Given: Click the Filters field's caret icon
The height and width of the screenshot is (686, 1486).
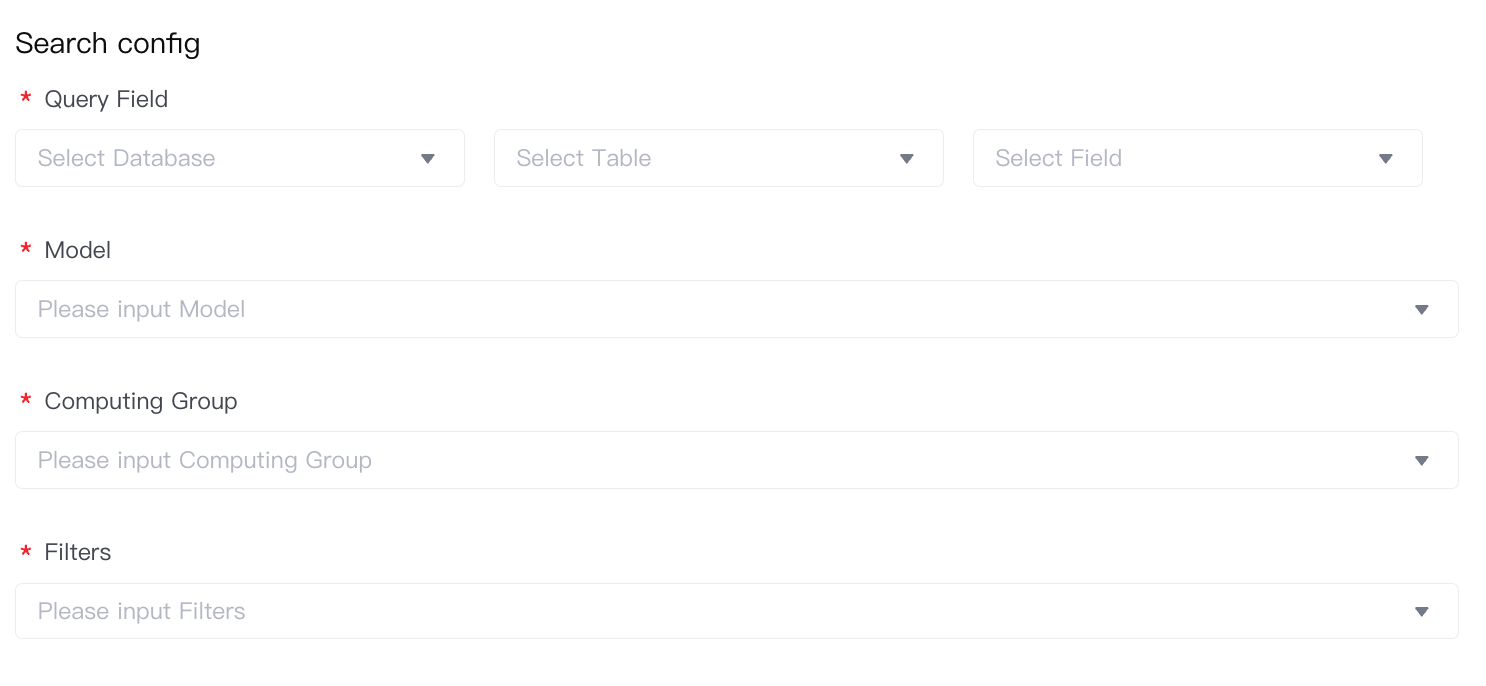Looking at the screenshot, I should (1422, 612).
